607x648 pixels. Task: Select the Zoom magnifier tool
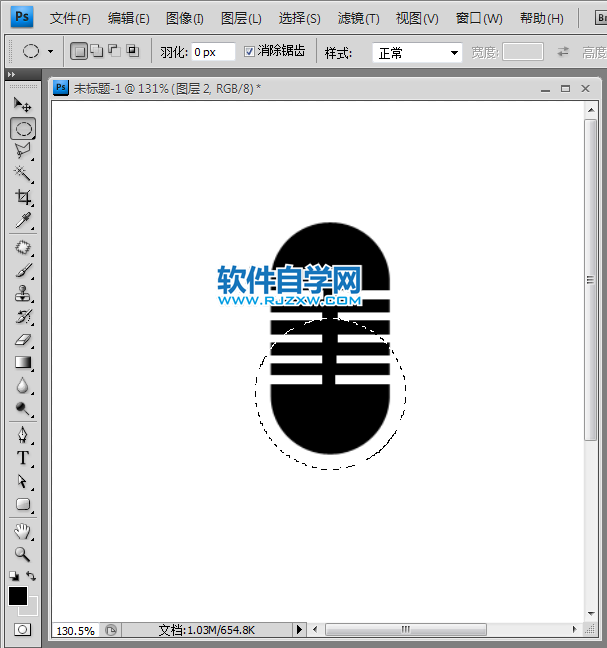tap(23, 553)
